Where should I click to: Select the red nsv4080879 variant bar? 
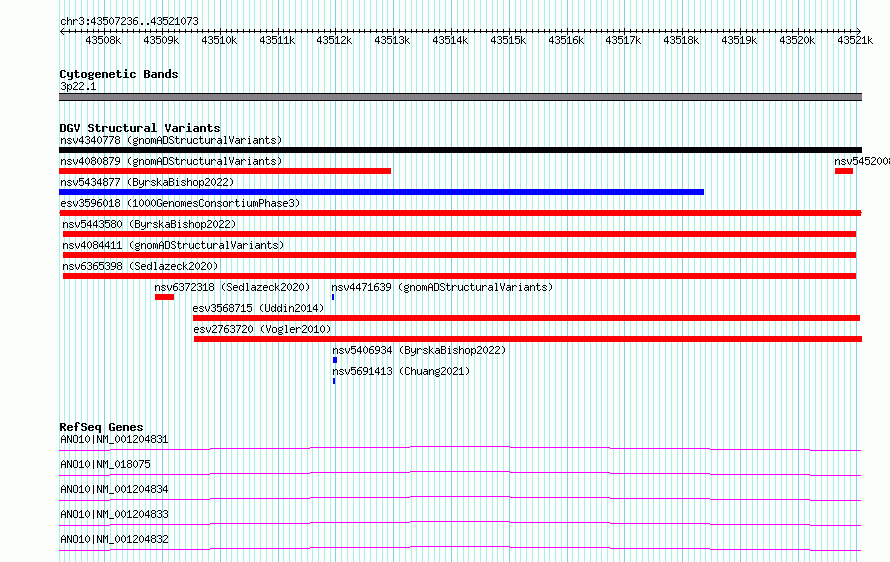[225, 171]
